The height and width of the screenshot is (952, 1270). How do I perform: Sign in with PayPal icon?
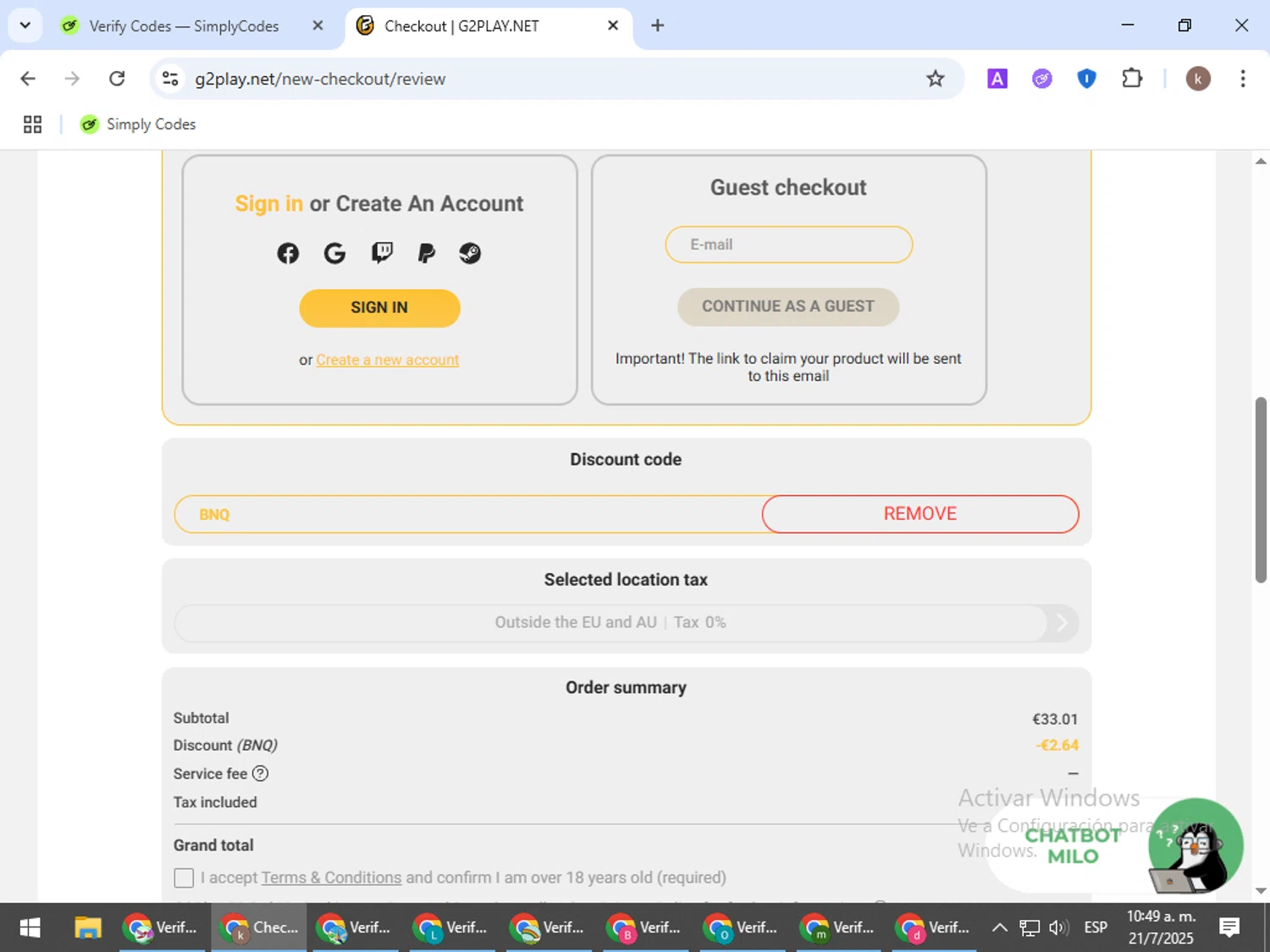click(x=427, y=253)
